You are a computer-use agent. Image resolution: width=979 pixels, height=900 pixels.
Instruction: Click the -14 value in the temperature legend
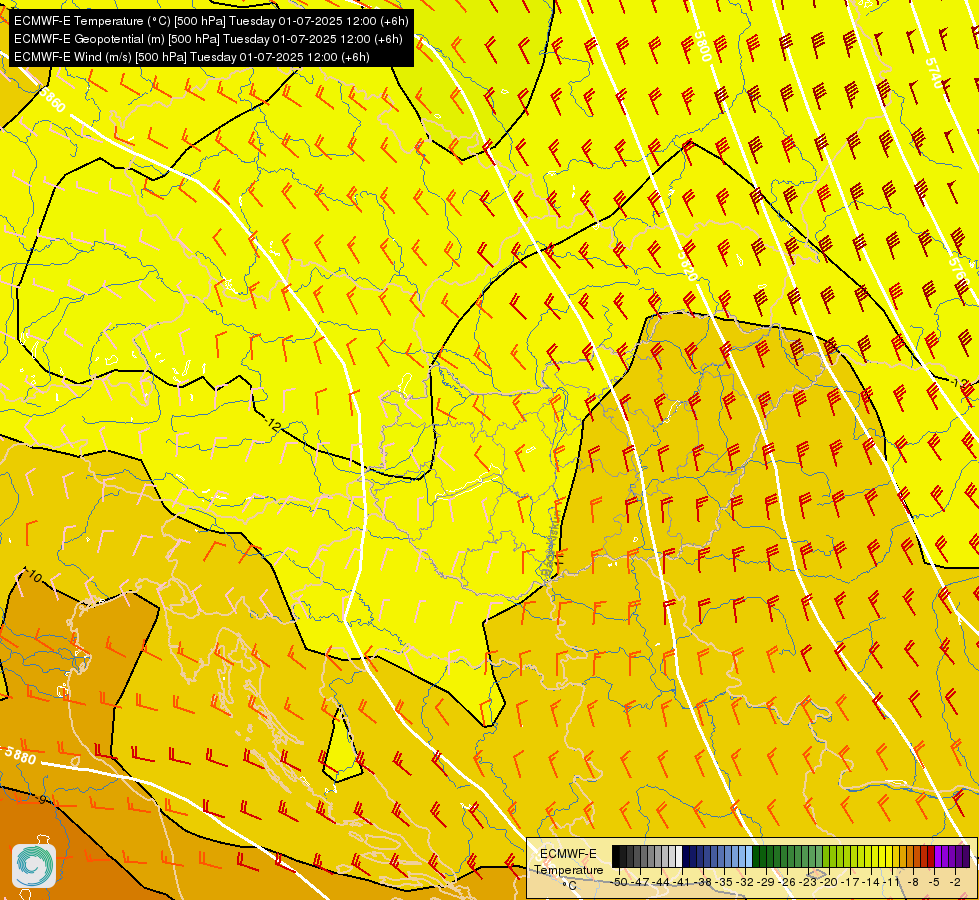coord(871,882)
